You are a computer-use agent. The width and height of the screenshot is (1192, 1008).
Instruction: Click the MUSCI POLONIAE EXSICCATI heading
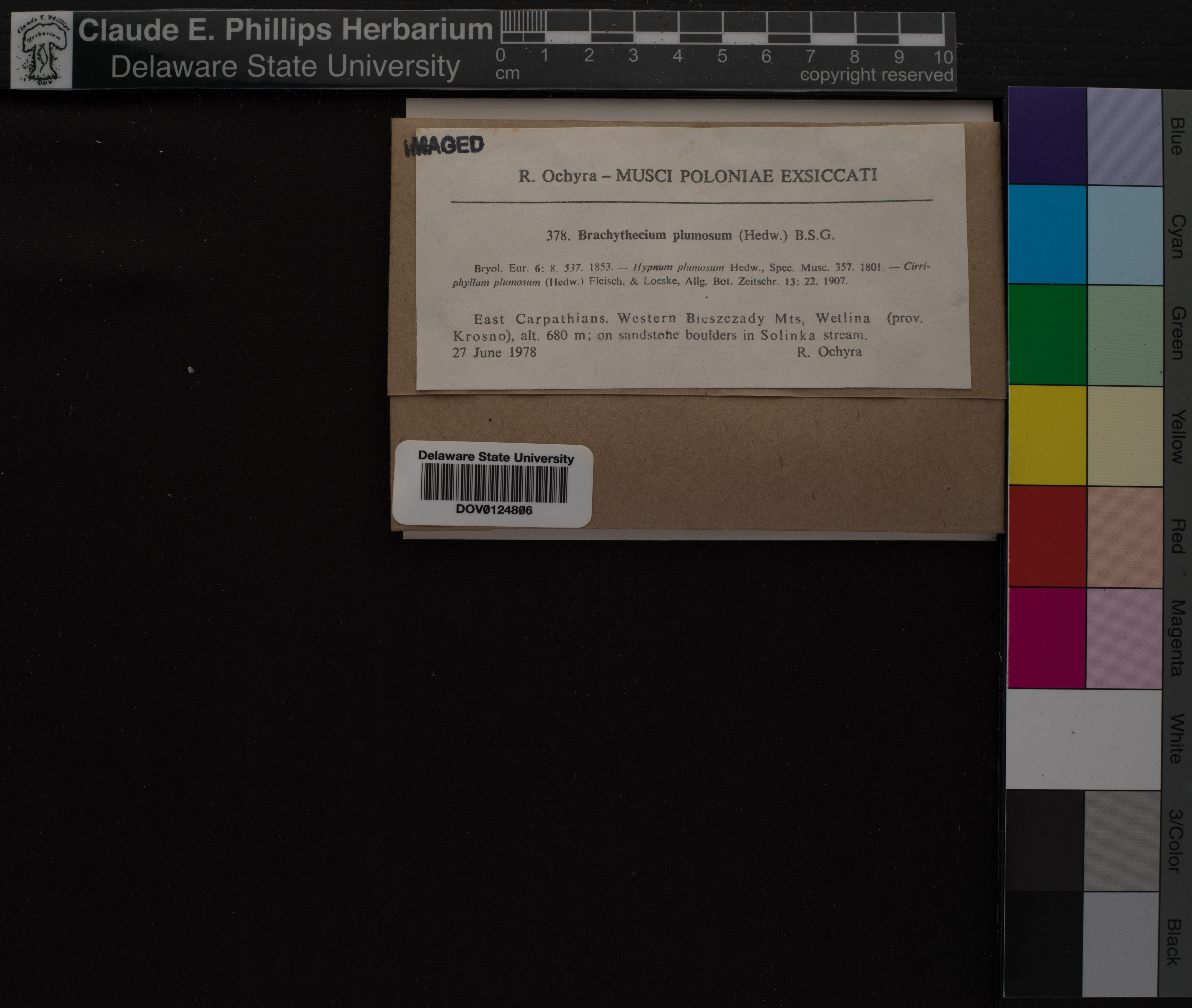(x=746, y=175)
